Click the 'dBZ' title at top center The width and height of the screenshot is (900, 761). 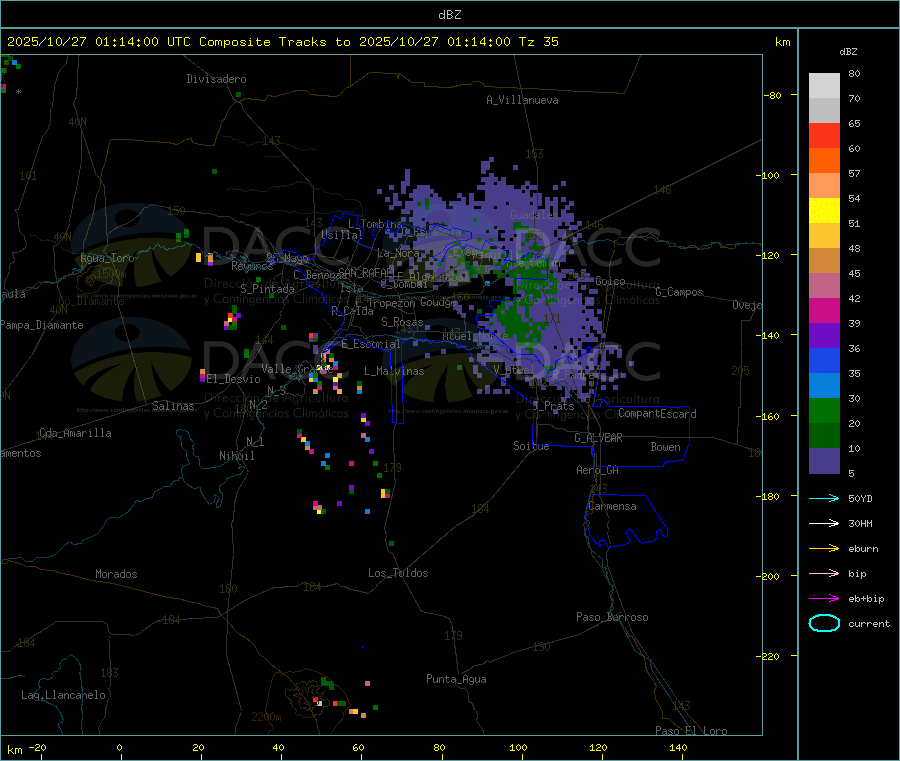coord(449,15)
